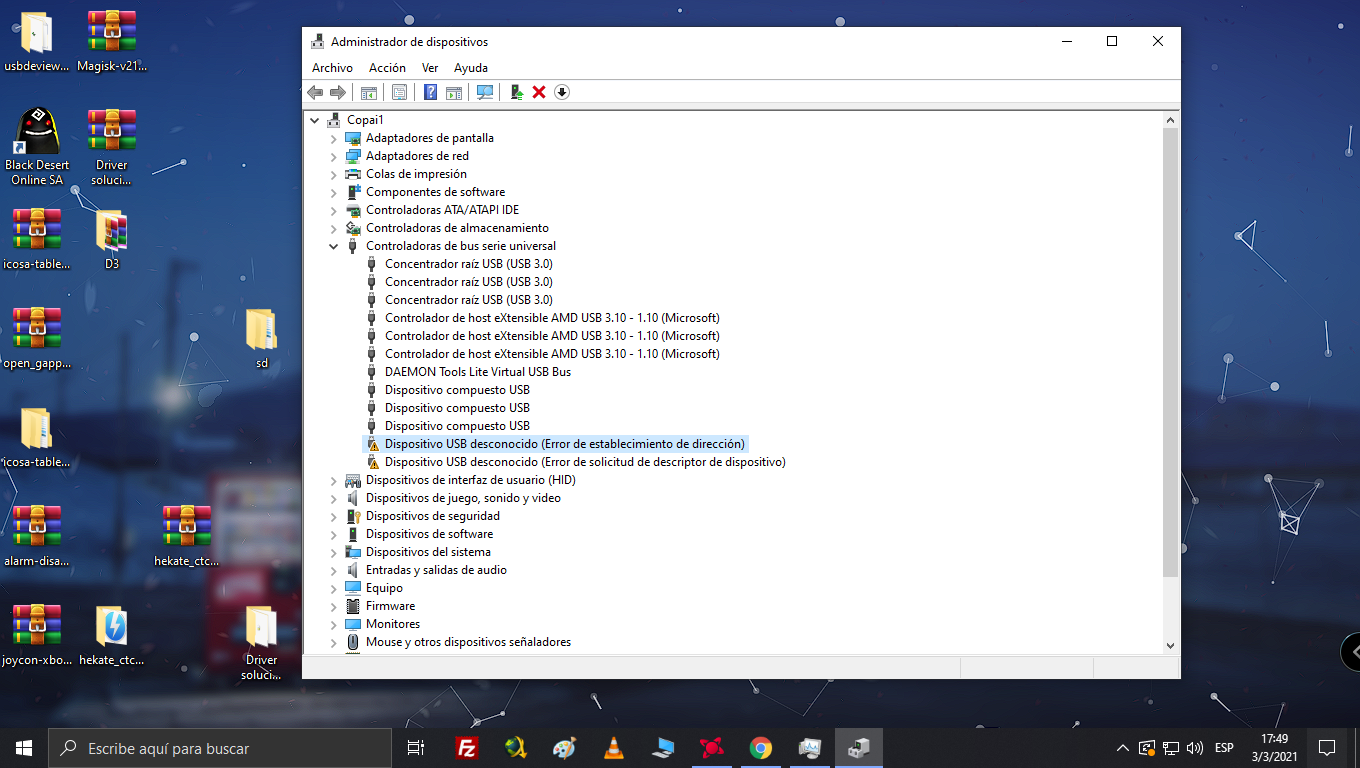Click the Back arrow in Device Manager toolbar
This screenshot has width=1360, height=768.
[x=315, y=92]
